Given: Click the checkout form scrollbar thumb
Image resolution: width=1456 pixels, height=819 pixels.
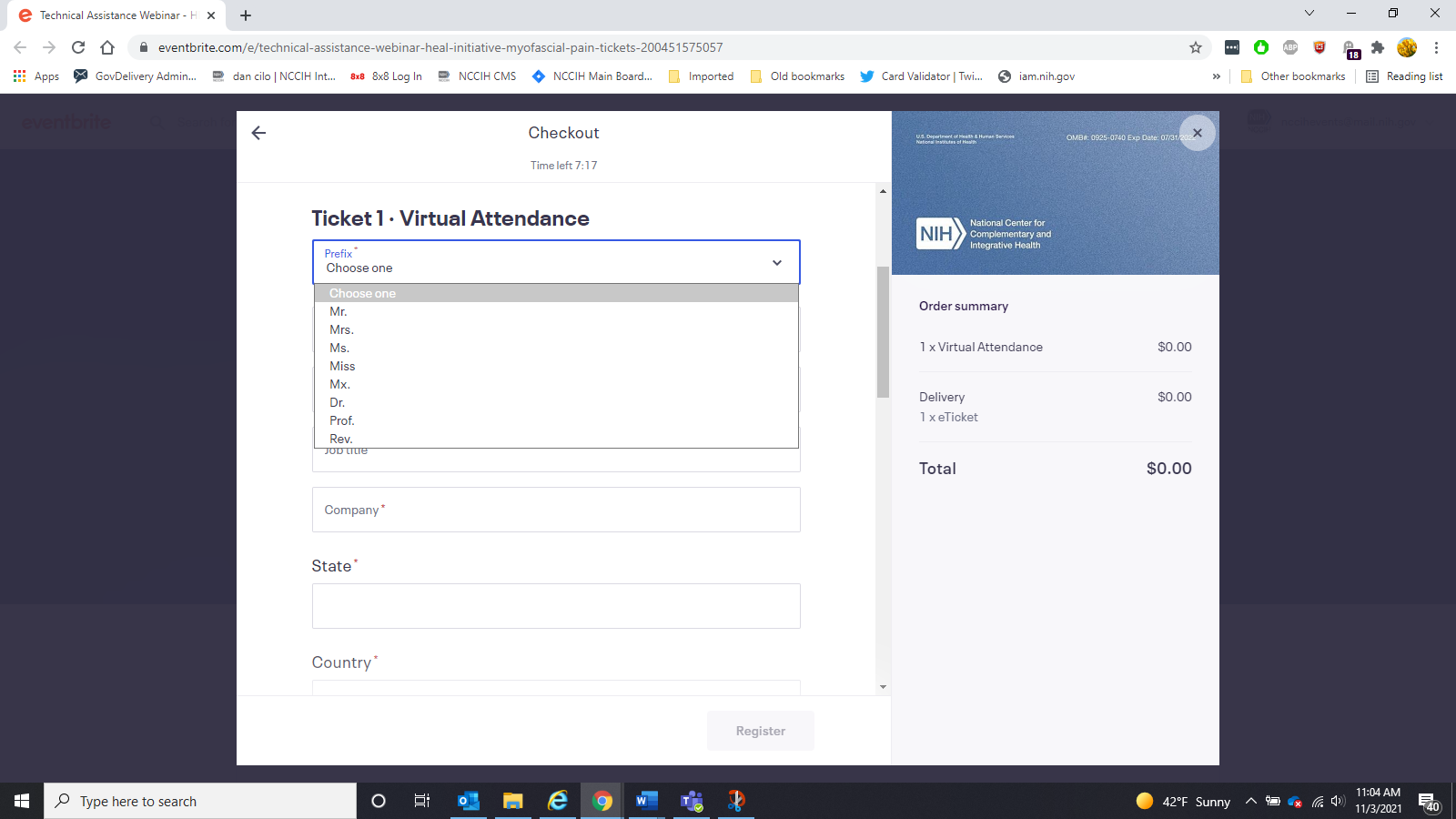Looking at the screenshot, I should tap(883, 332).
